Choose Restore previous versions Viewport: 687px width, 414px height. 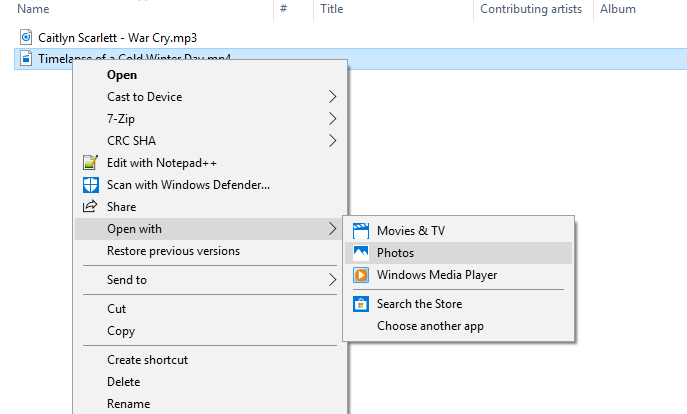click(211, 251)
